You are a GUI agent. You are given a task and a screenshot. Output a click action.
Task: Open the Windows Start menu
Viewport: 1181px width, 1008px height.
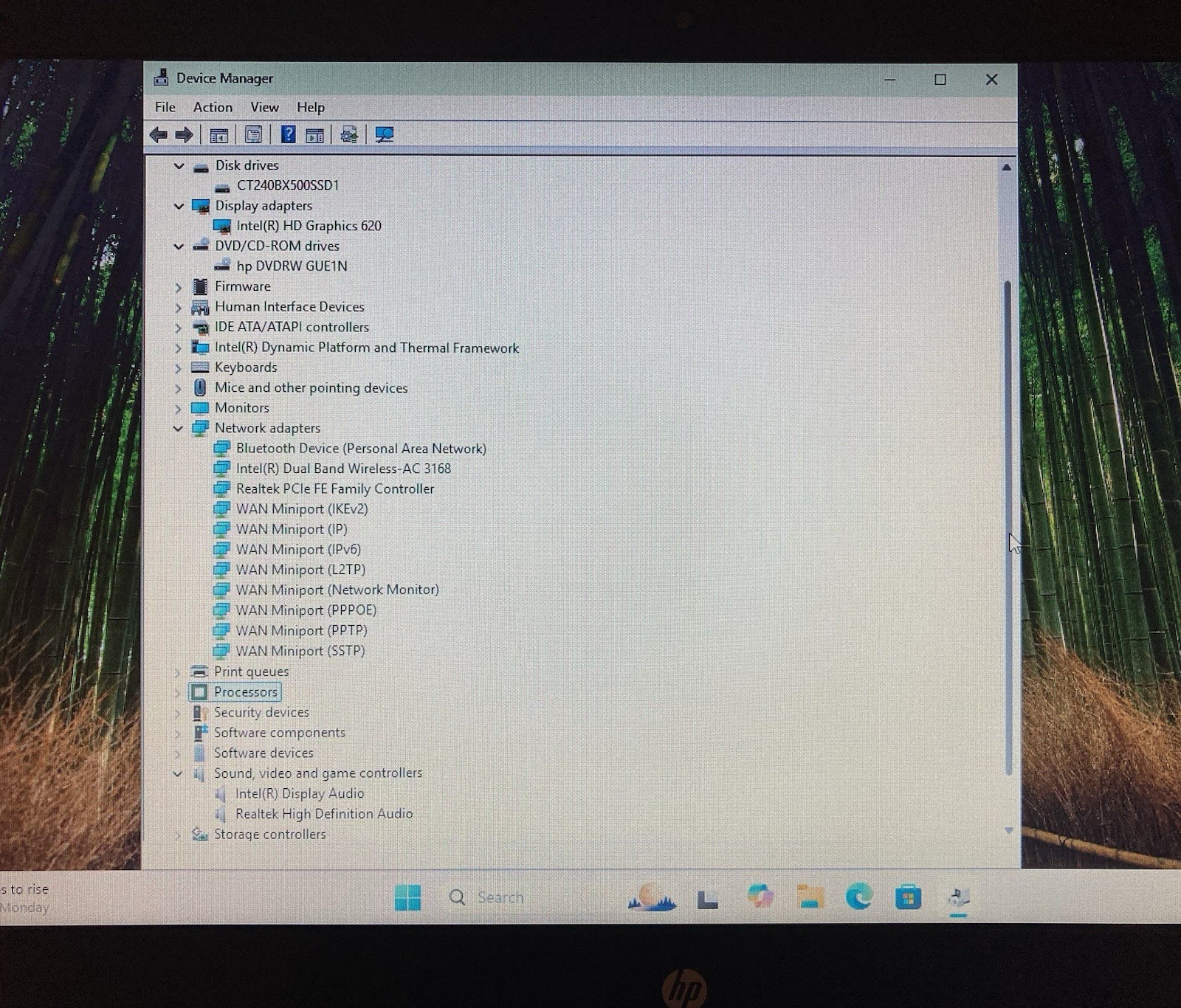coord(407,897)
